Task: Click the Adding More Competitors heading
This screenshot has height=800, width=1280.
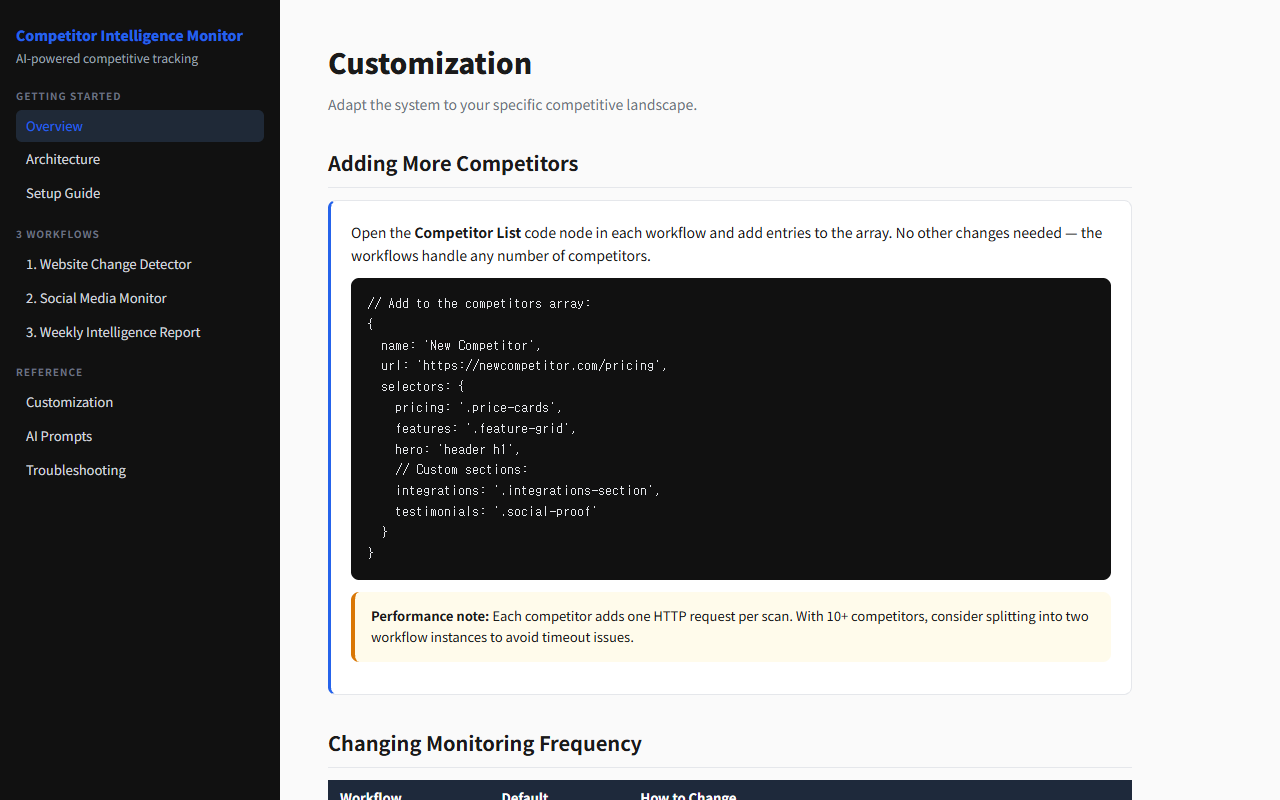Action: point(453,163)
